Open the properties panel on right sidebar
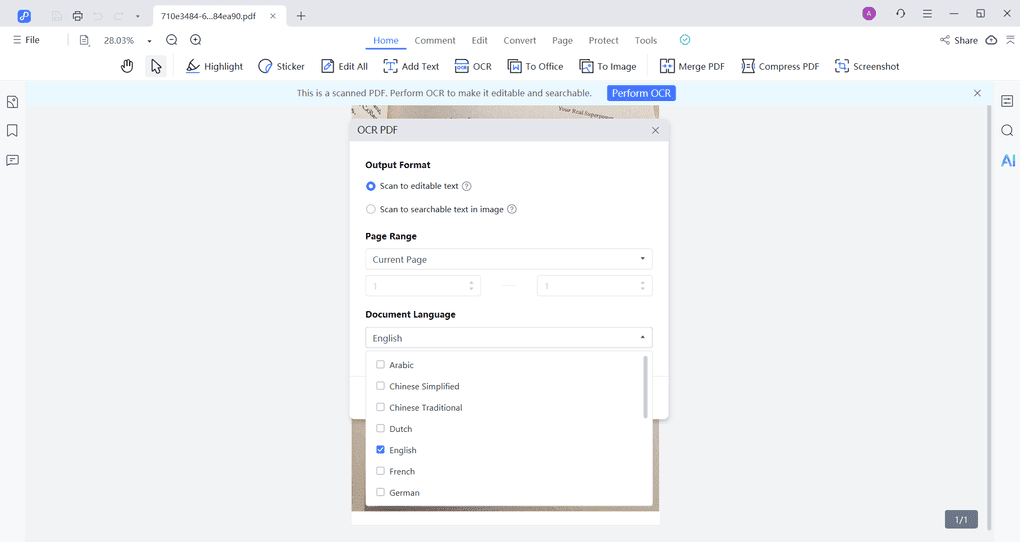 (x=1007, y=101)
